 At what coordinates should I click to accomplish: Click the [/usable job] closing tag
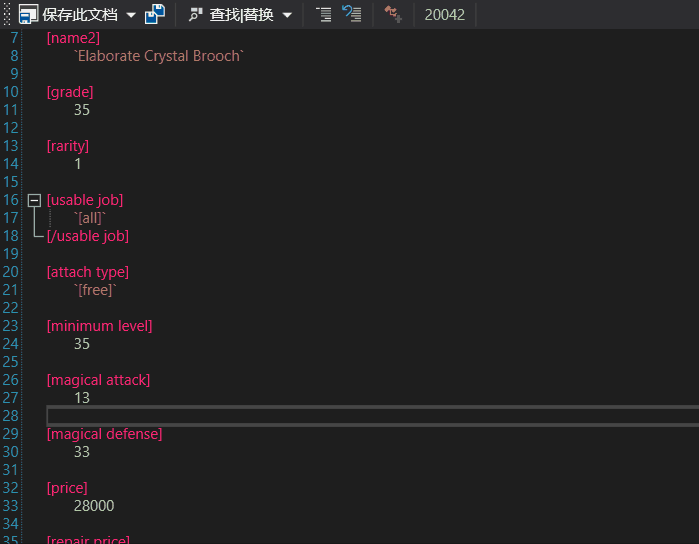88,236
